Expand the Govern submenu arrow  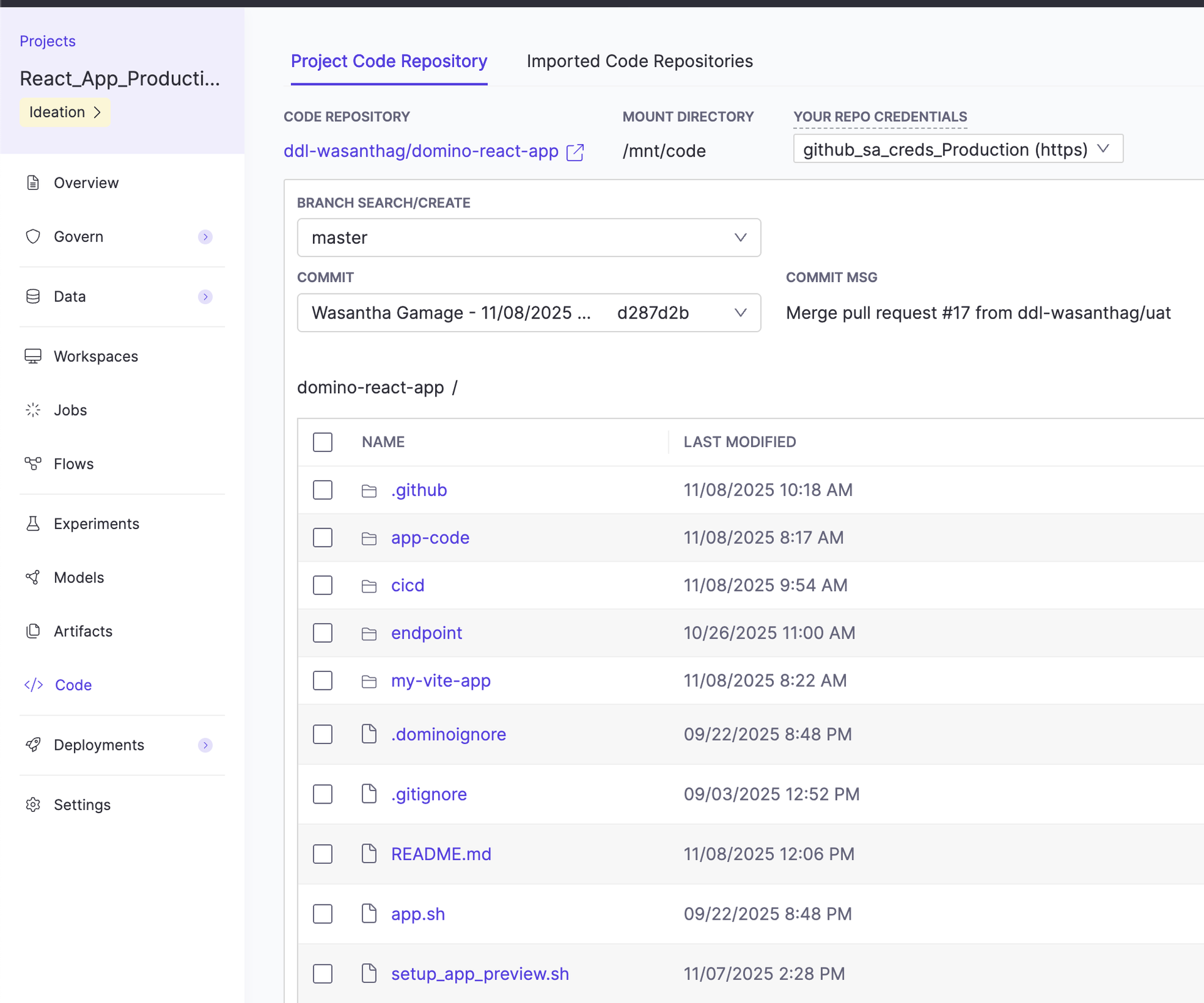(205, 237)
